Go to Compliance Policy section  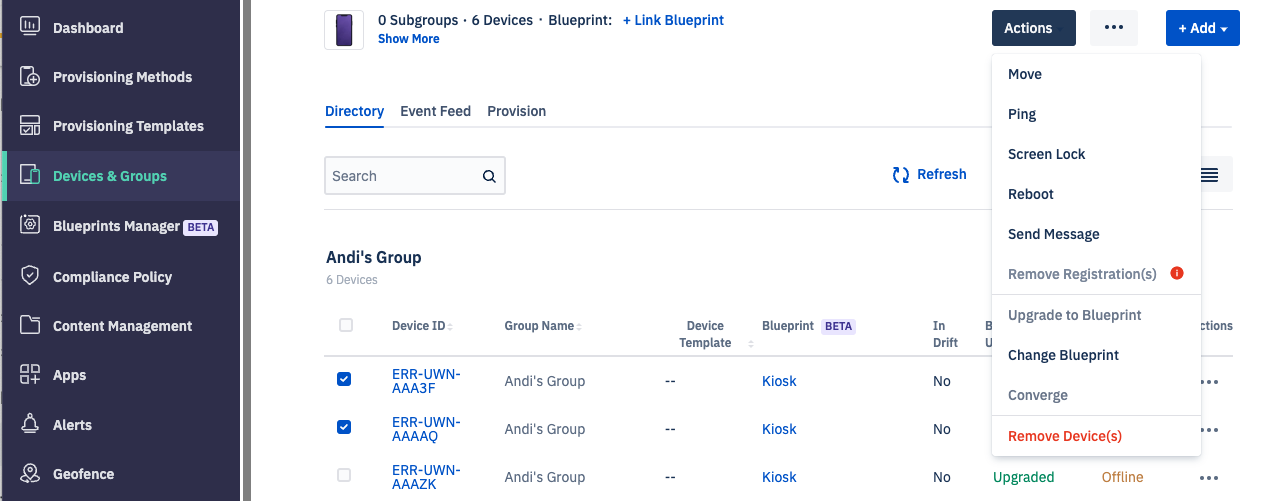tap(121, 276)
